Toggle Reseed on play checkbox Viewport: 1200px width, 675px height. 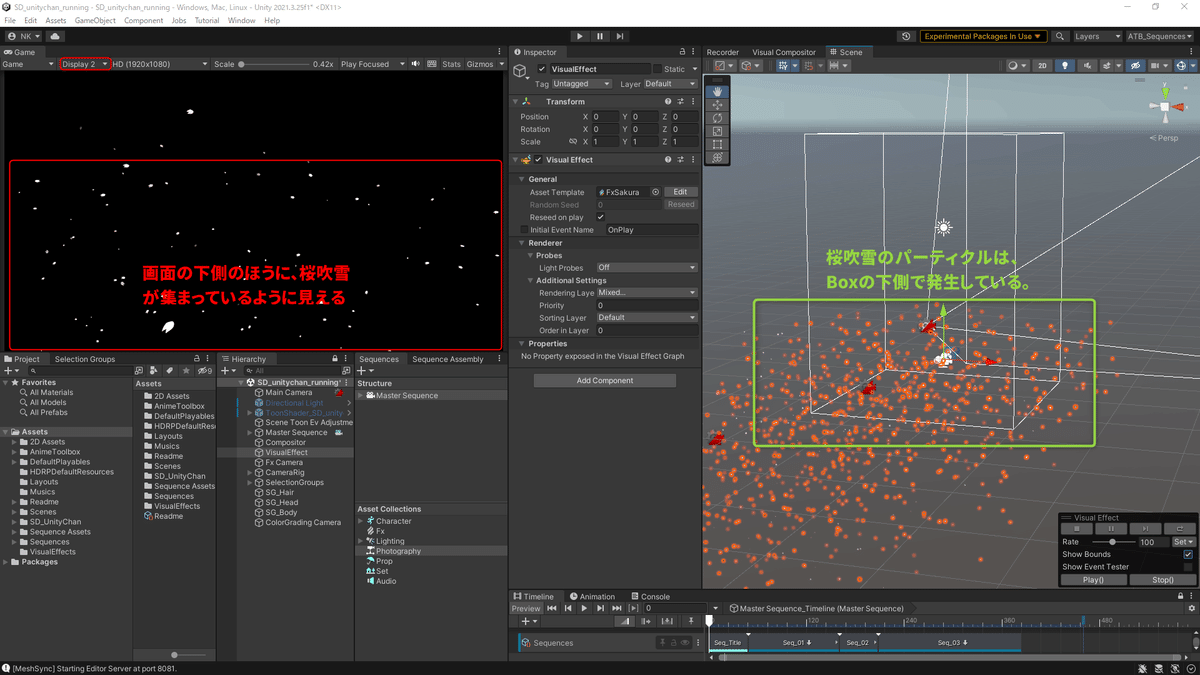(600, 217)
